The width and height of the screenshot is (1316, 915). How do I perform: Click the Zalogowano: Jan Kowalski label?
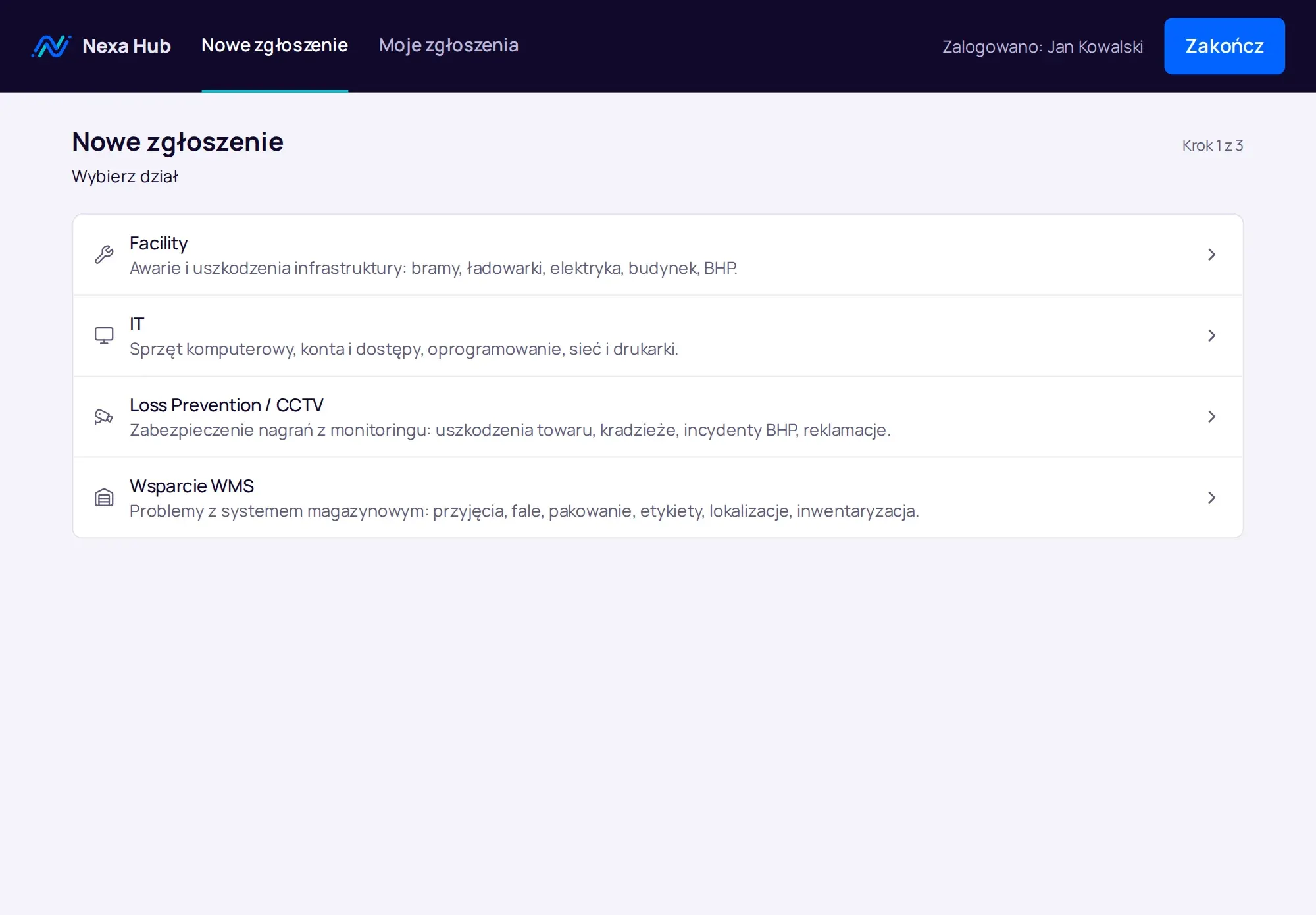tap(1042, 47)
